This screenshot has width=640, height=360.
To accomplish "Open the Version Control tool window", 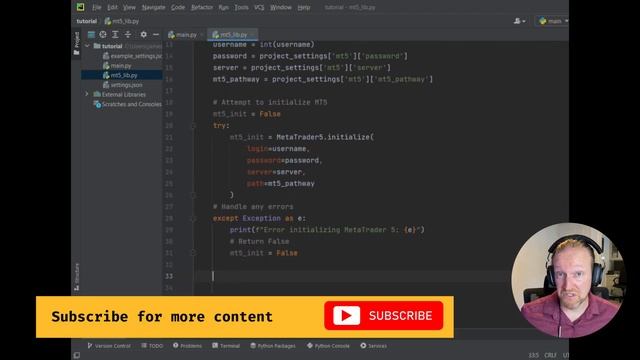I will click(109, 346).
